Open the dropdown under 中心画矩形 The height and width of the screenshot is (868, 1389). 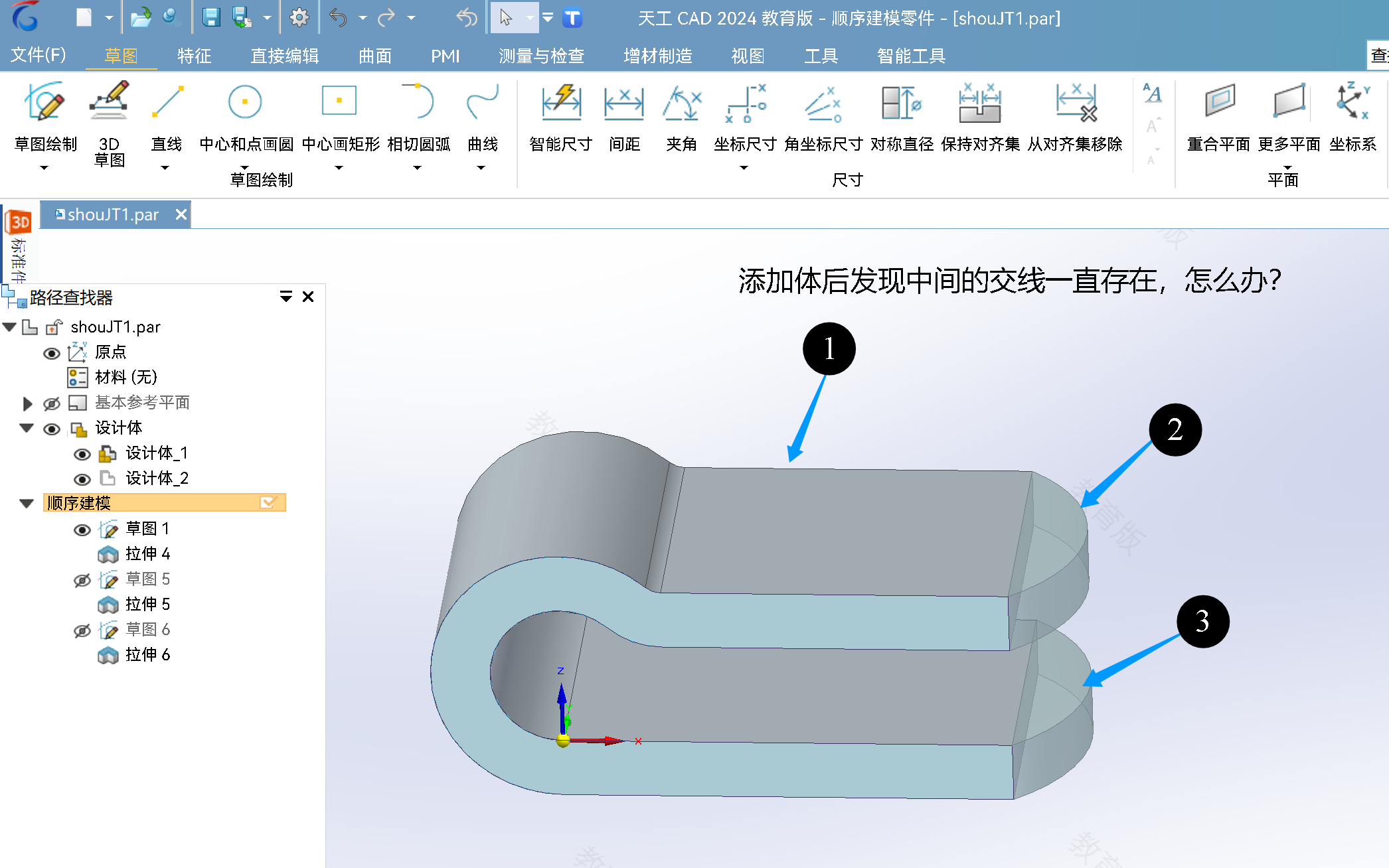coord(339,168)
